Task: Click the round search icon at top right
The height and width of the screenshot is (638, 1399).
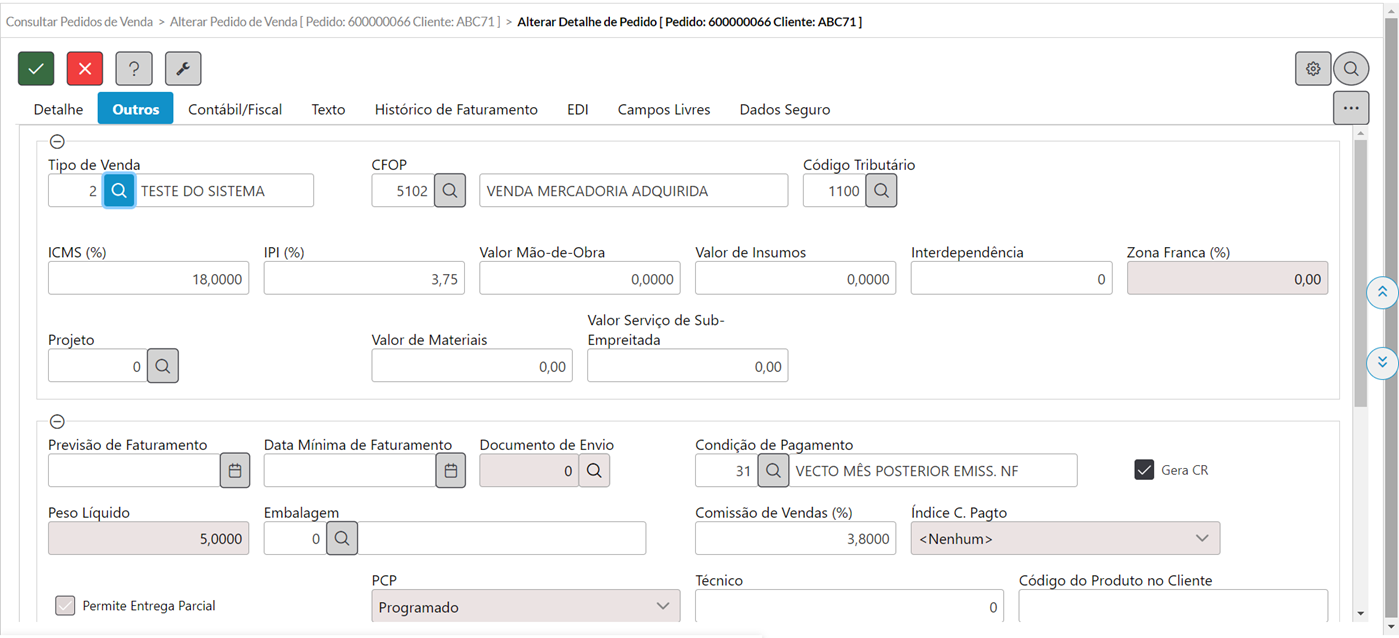Action: click(1351, 69)
